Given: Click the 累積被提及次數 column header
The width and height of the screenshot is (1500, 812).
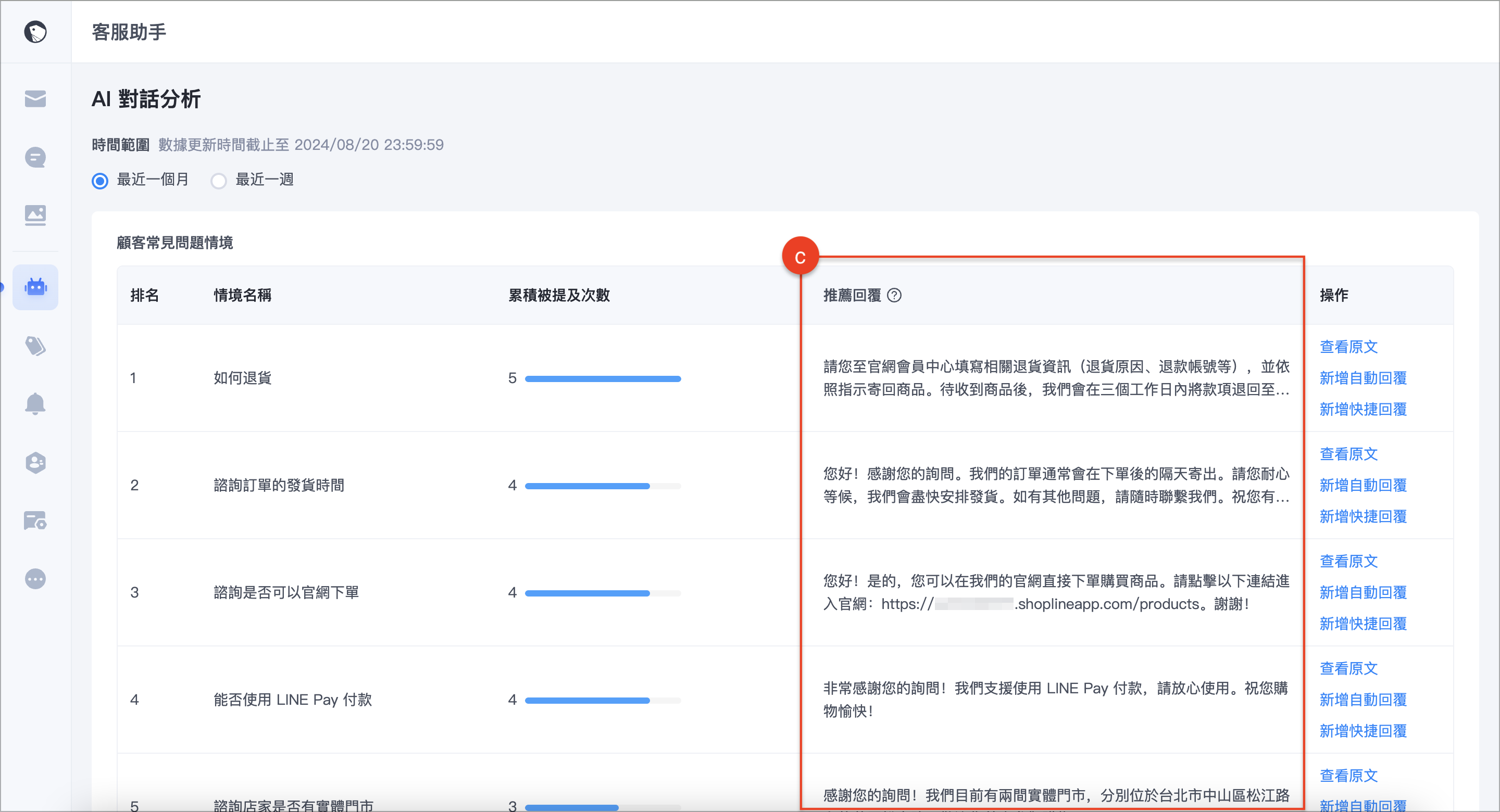Looking at the screenshot, I should click(559, 296).
